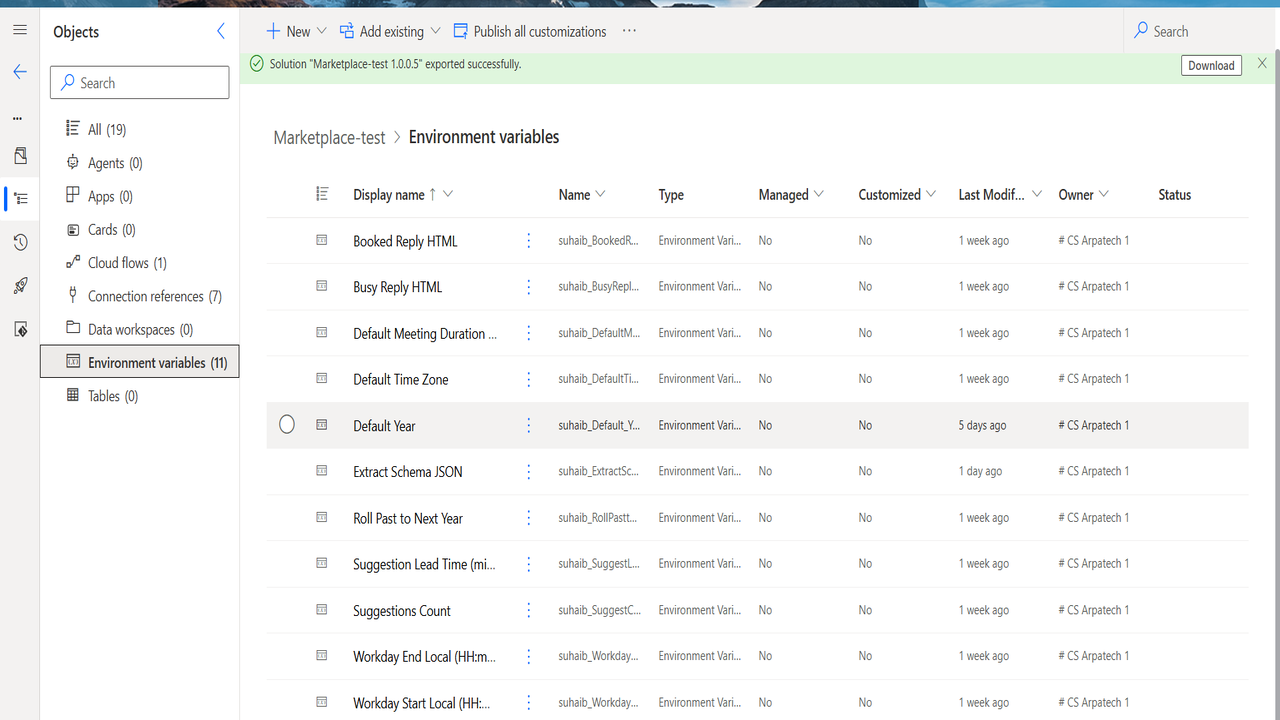Open Display name column sort options

click(448, 194)
